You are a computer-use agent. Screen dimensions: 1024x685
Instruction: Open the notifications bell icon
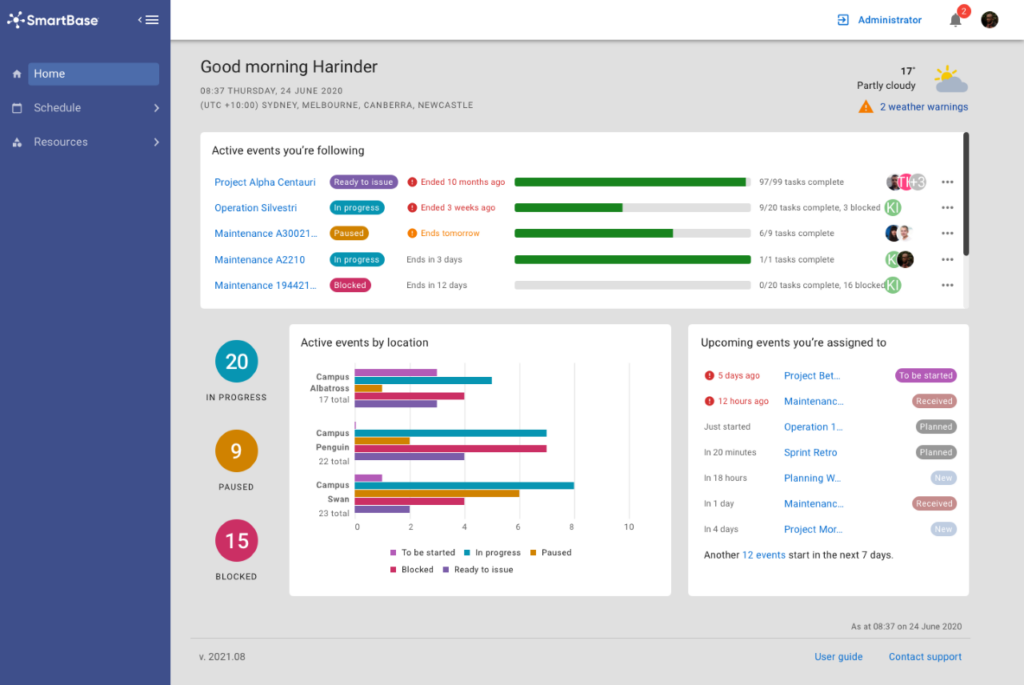(x=955, y=20)
